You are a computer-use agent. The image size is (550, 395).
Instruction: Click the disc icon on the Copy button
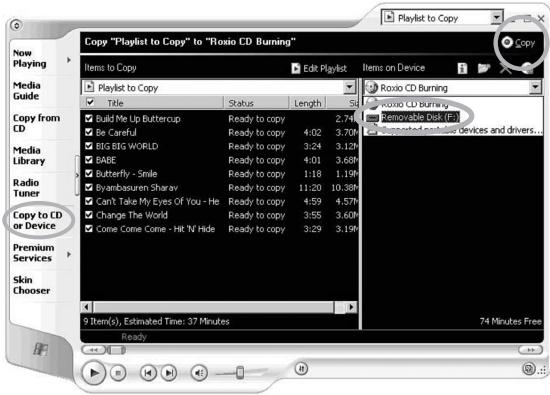pos(507,42)
